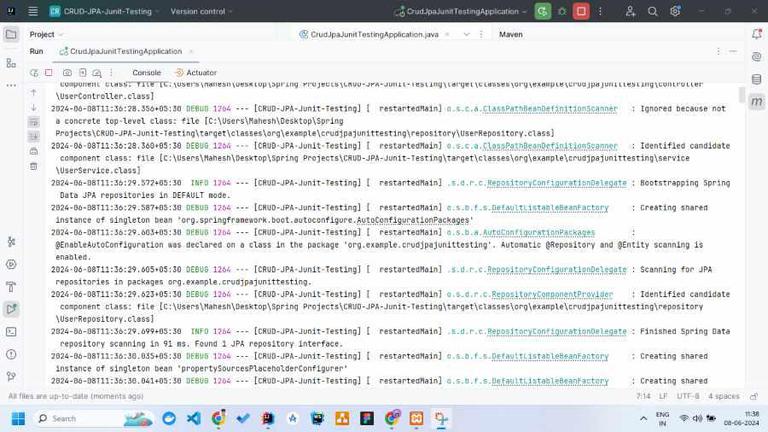
Task: Open the Structure tool window icon
Action: pos(11,63)
